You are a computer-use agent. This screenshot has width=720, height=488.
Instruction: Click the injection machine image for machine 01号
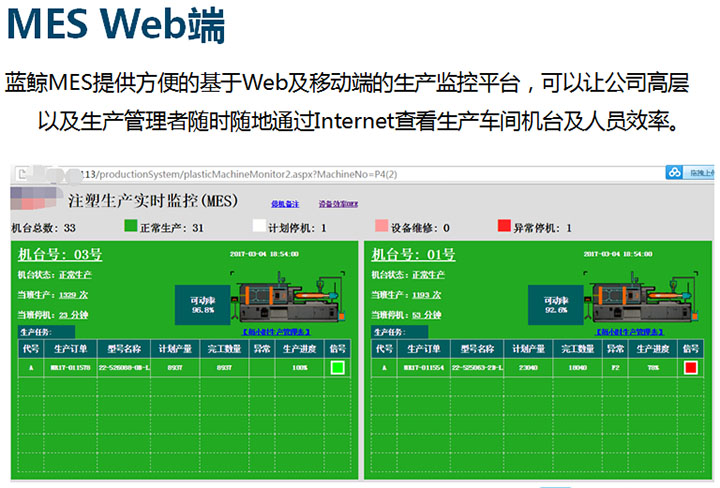[641, 297]
